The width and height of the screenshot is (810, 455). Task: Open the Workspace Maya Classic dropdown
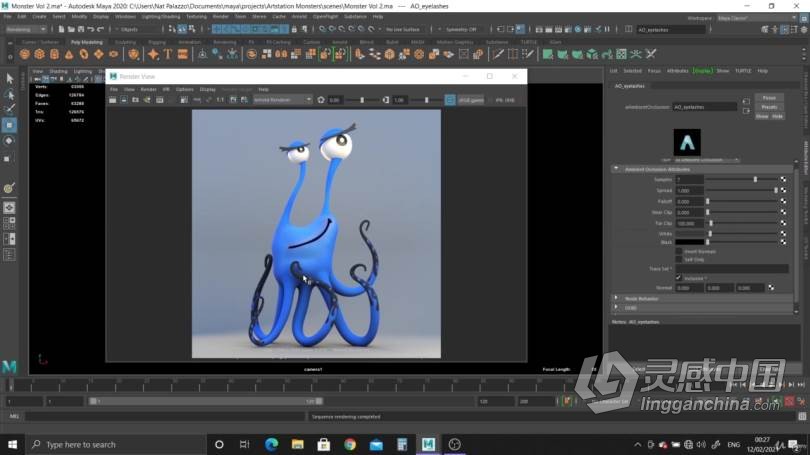click(757, 18)
